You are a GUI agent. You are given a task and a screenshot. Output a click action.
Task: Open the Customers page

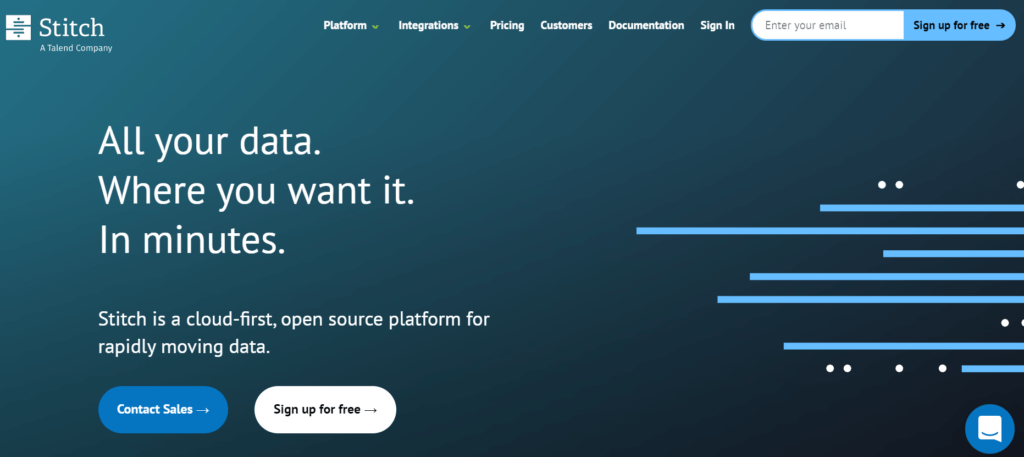pyautogui.click(x=566, y=25)
